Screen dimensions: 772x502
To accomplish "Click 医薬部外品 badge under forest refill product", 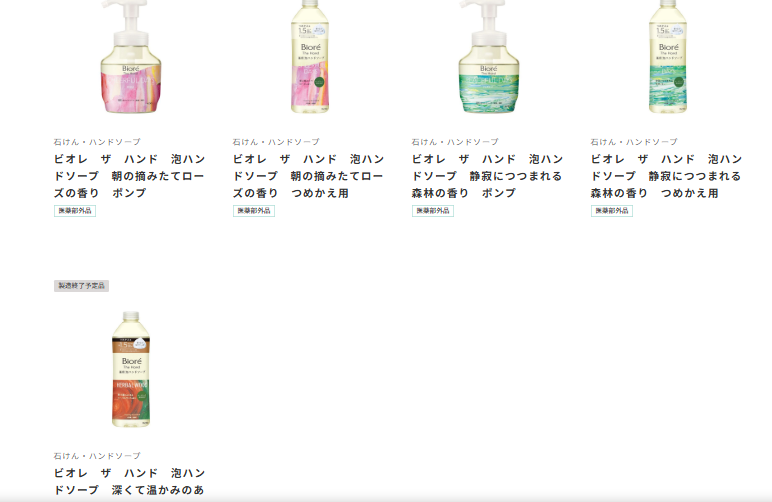I will click(x=612, y=211).
